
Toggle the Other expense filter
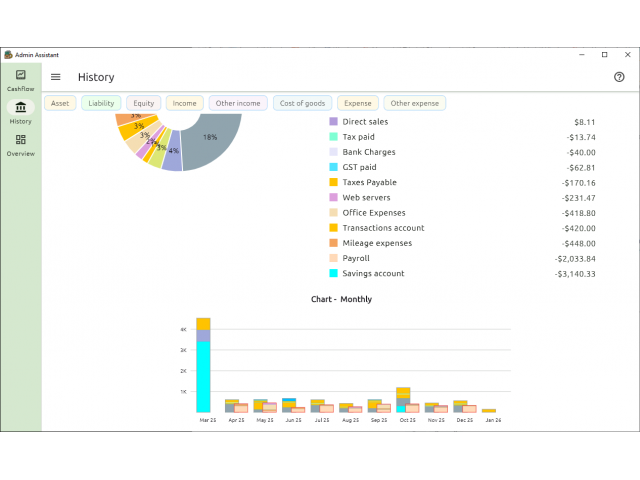414,103
